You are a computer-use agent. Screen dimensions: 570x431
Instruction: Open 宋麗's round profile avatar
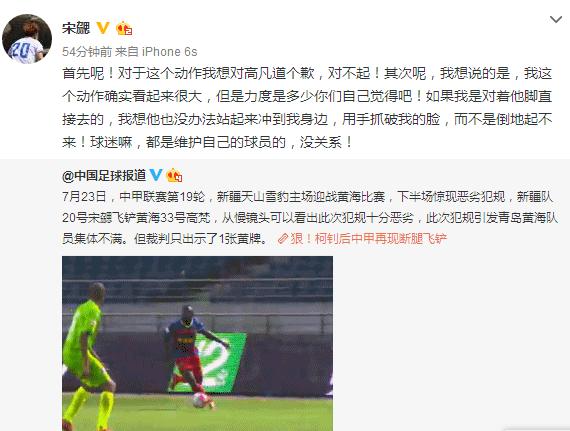tap(27, 39)
